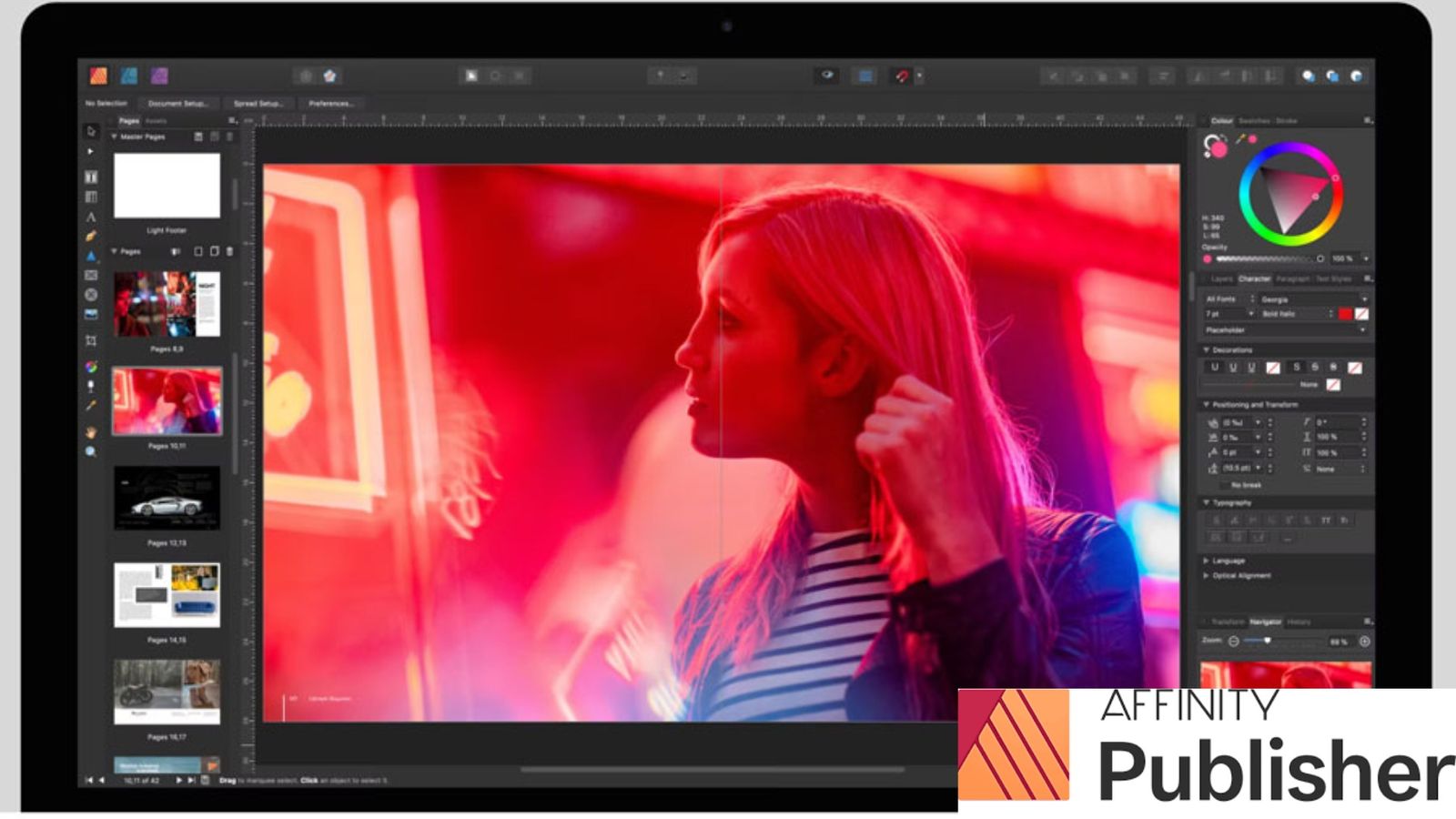Click the colour picker eyedropper in the Colour panel

pyautogui.click(x=1241, y=138)
